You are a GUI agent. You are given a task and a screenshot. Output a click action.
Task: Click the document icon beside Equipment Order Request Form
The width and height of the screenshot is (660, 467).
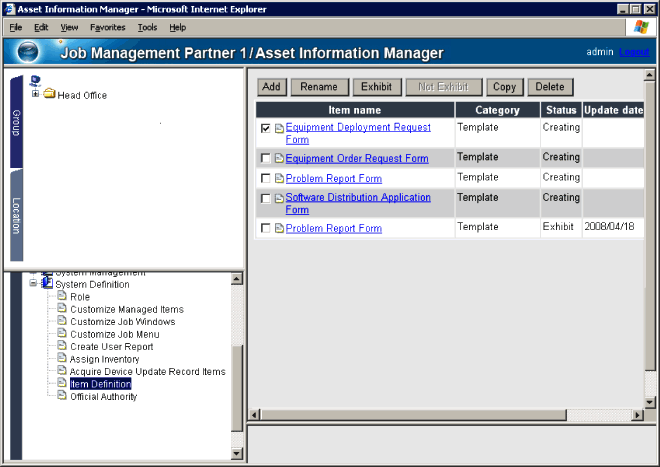[x=279, y=158]
